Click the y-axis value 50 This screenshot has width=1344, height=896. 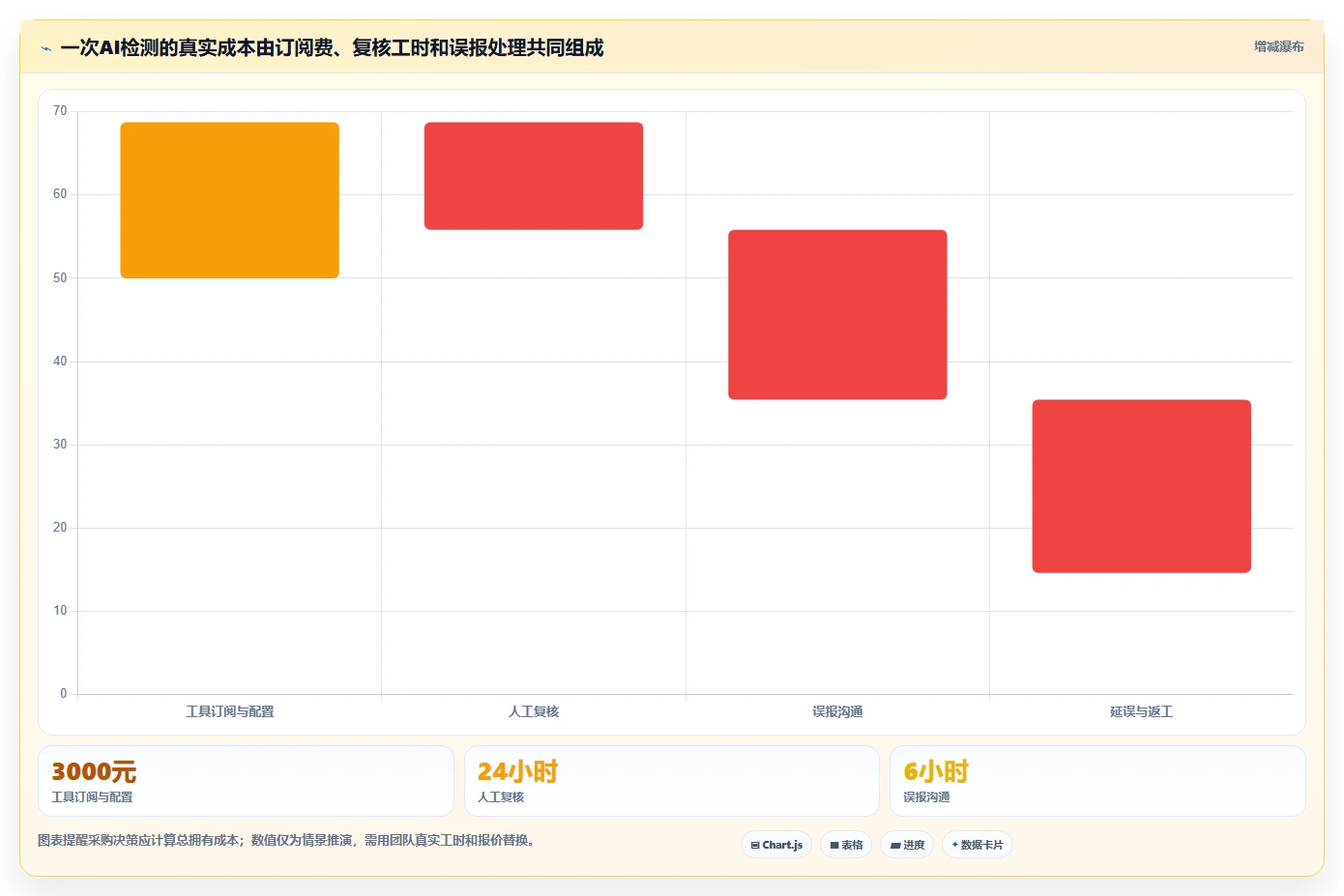pos(60,277)
